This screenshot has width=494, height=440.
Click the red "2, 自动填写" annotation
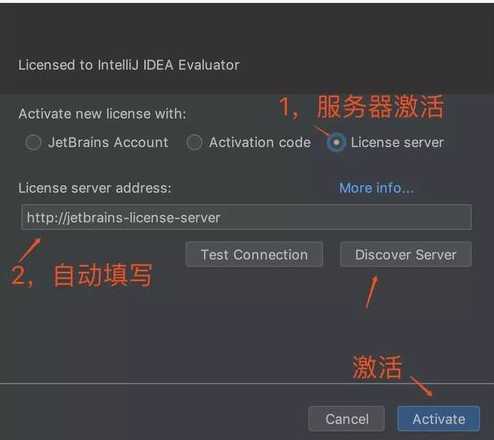point(82,275)
